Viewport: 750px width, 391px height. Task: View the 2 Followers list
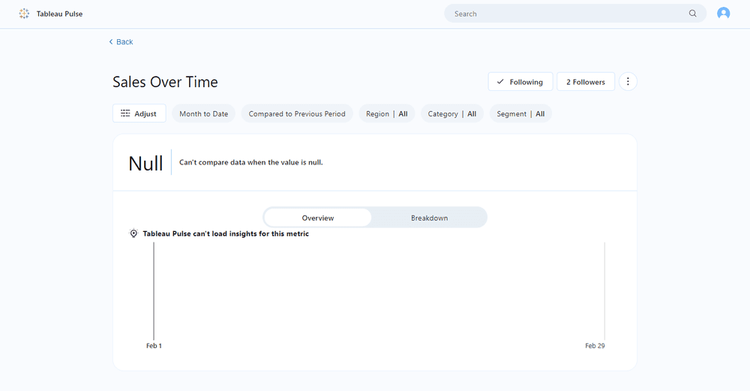[x=586, y=82]
